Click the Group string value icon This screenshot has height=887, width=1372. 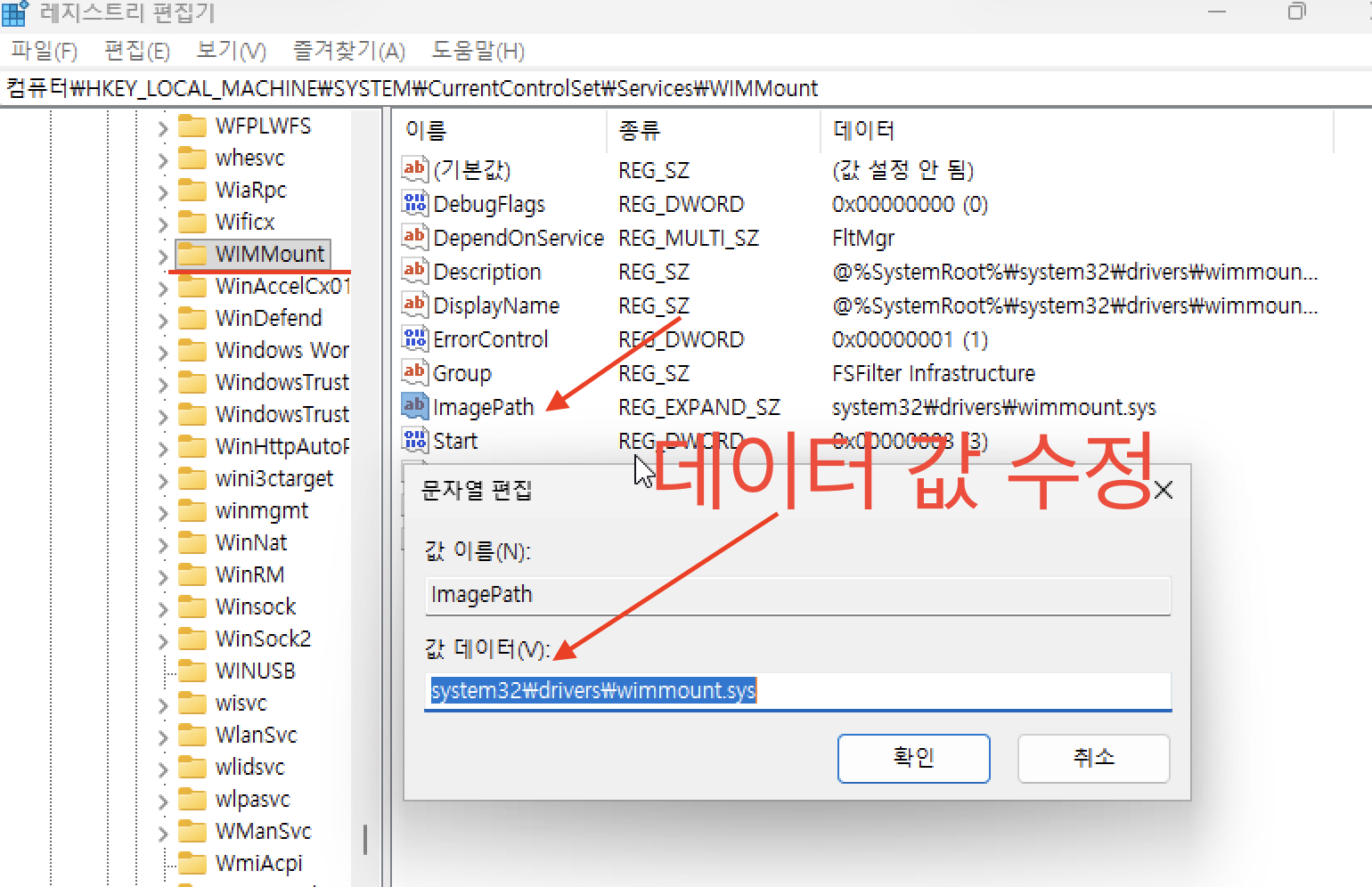tap(413, 372)
